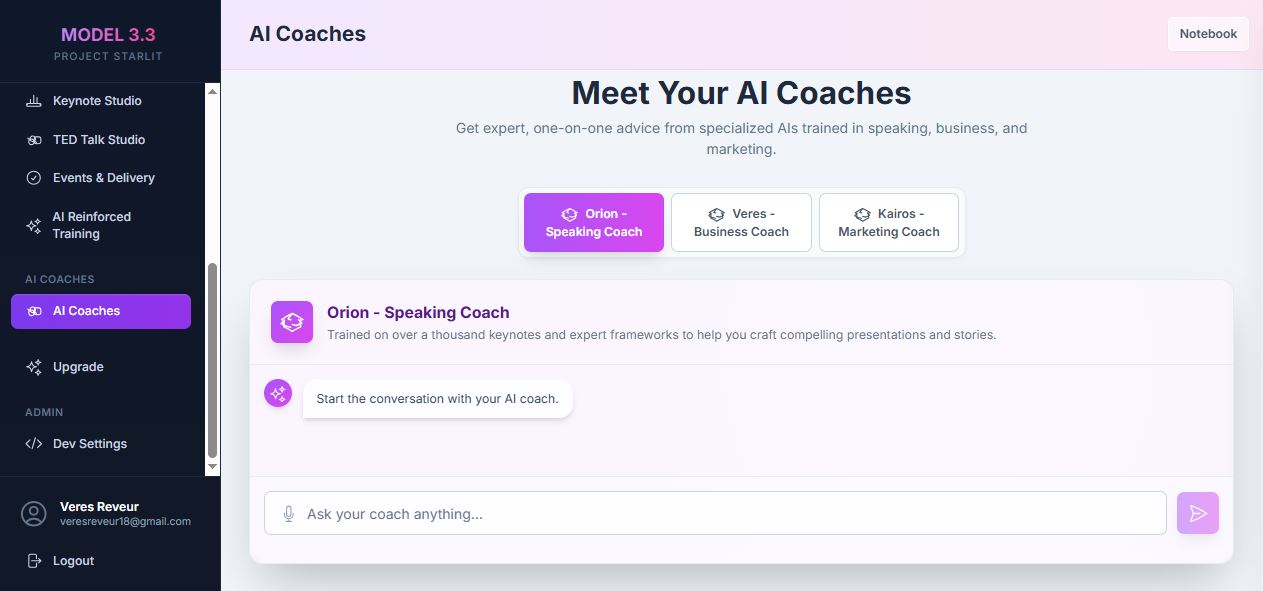Click the sparkle icon beside chat message

click(278, 393)
